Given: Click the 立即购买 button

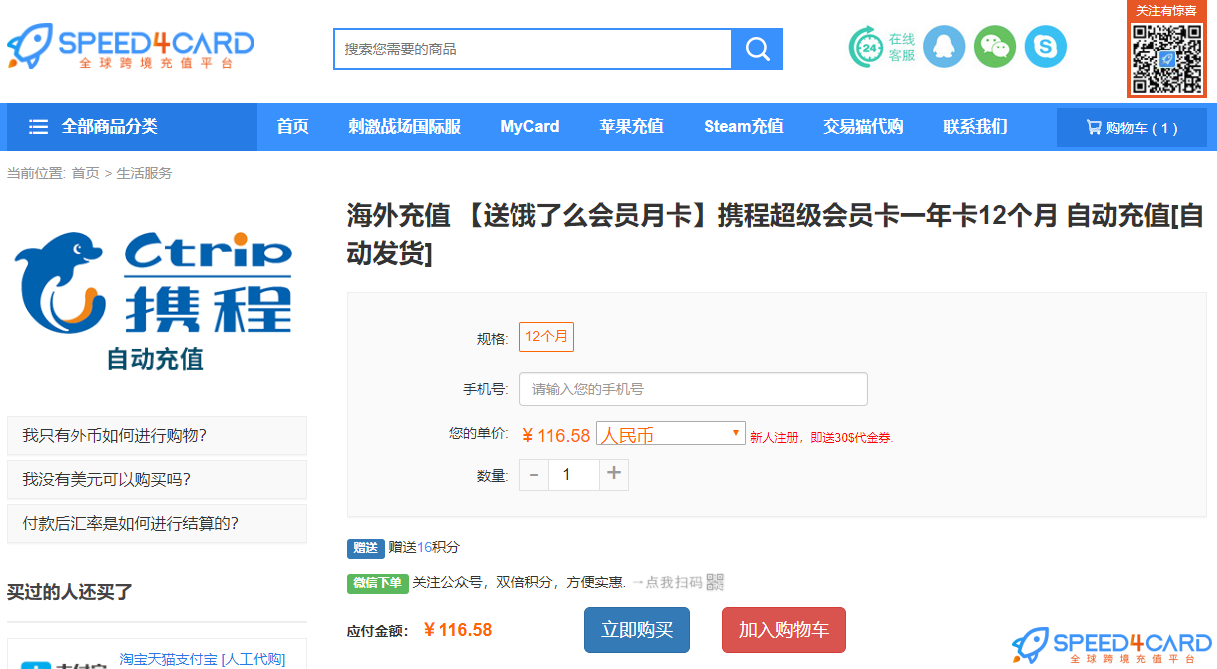Looking at the screenshot, I should point(637,630).
